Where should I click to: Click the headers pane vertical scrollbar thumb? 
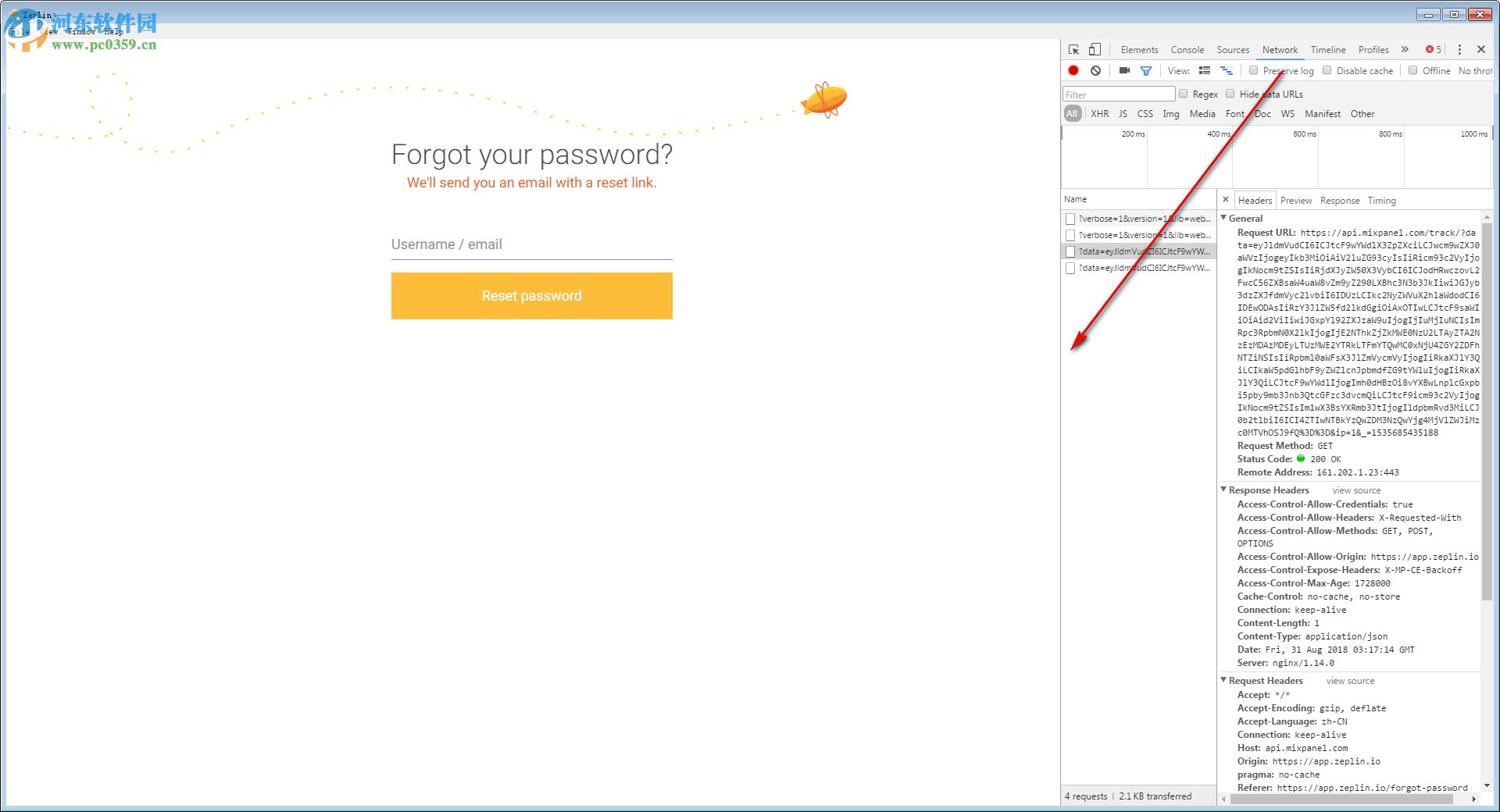(1487, 410)
